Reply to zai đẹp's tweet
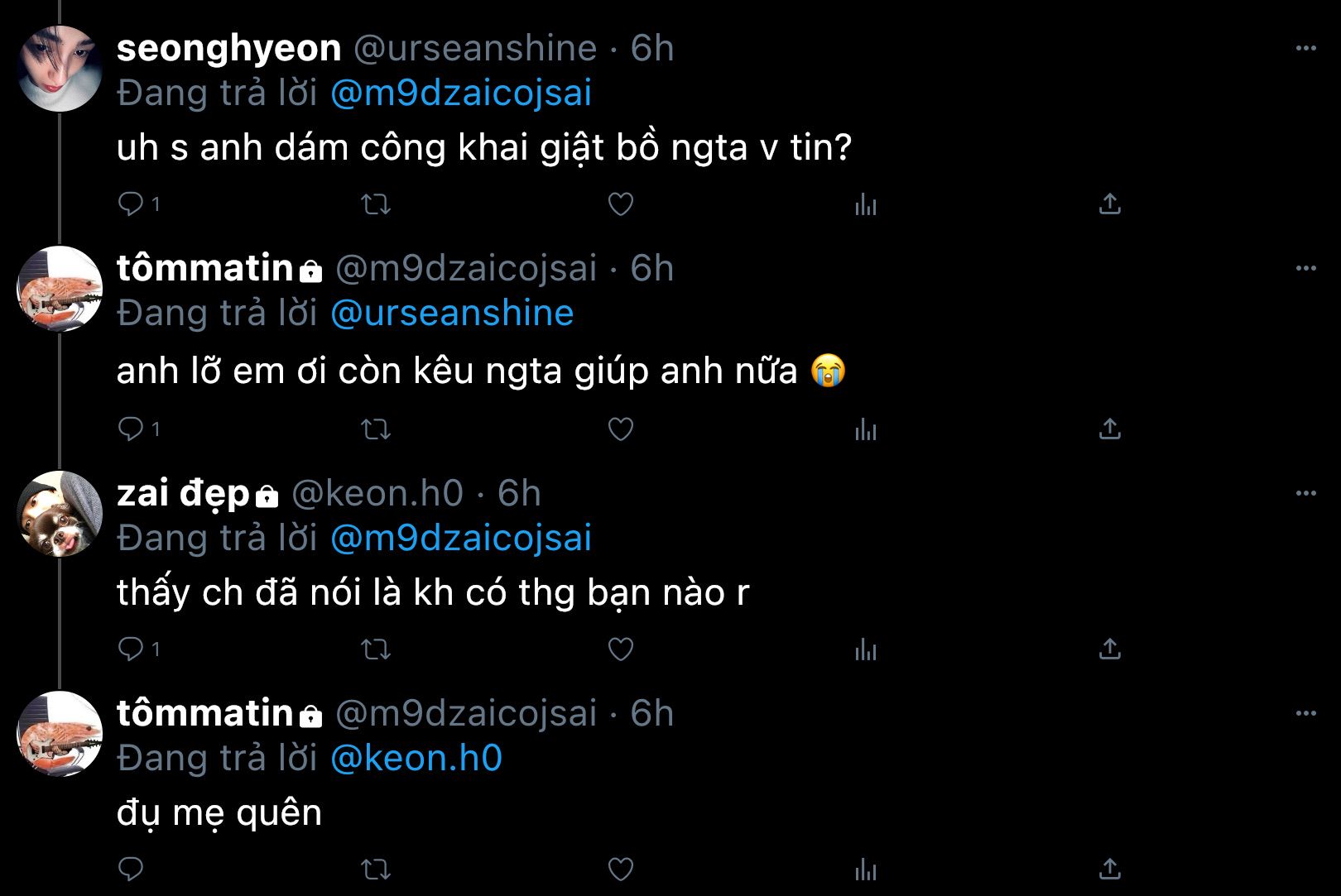 pyautogui.click(x=131, y=649)
